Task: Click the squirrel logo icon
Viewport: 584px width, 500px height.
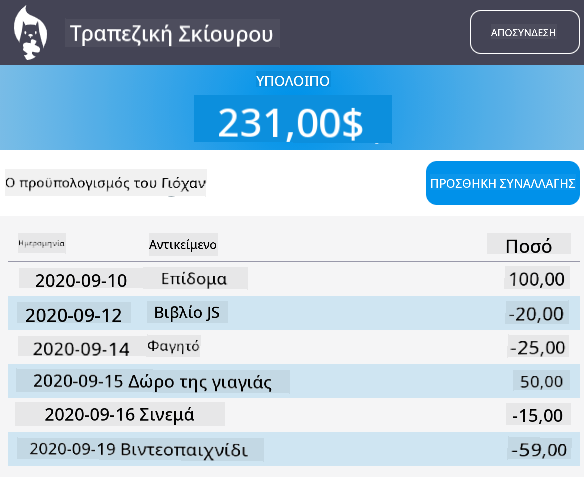Action: tap(30, 32)
